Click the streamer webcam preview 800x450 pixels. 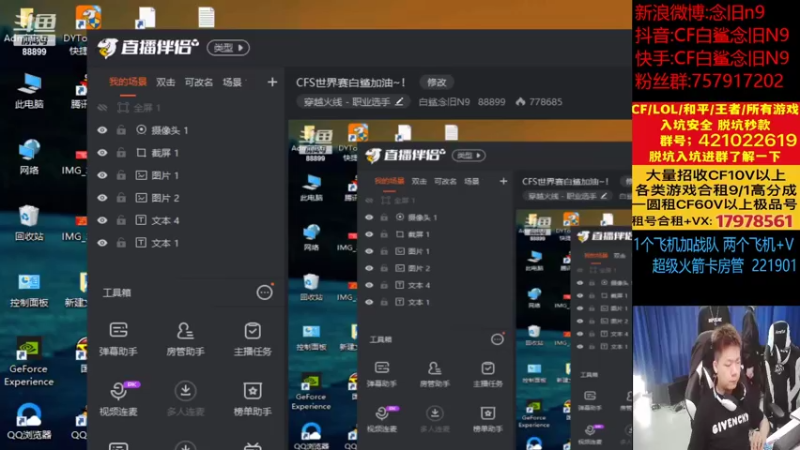tap(716, 378)
